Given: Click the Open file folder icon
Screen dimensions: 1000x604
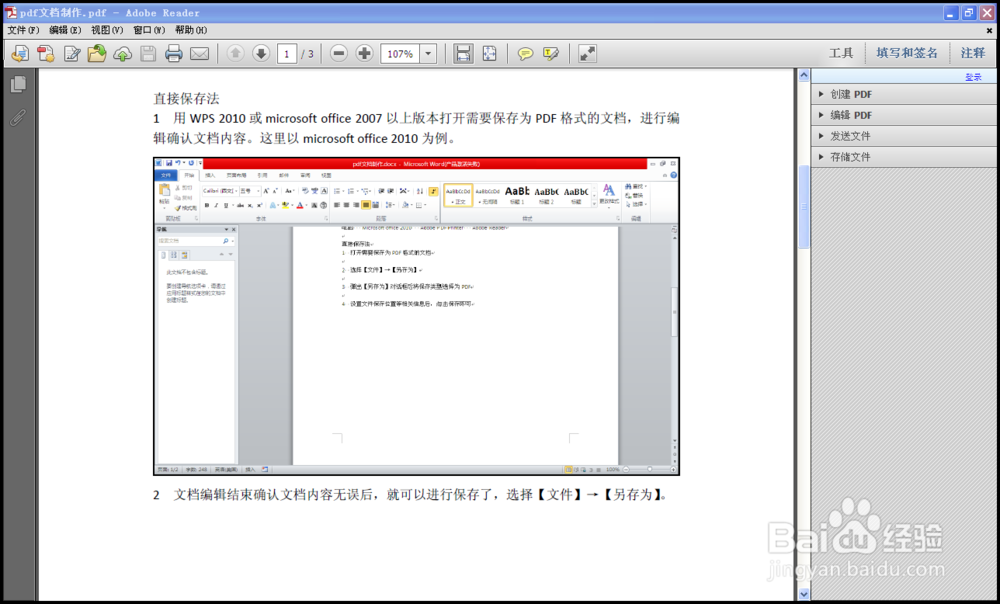Looking at the screenshot, I should 97,54.
